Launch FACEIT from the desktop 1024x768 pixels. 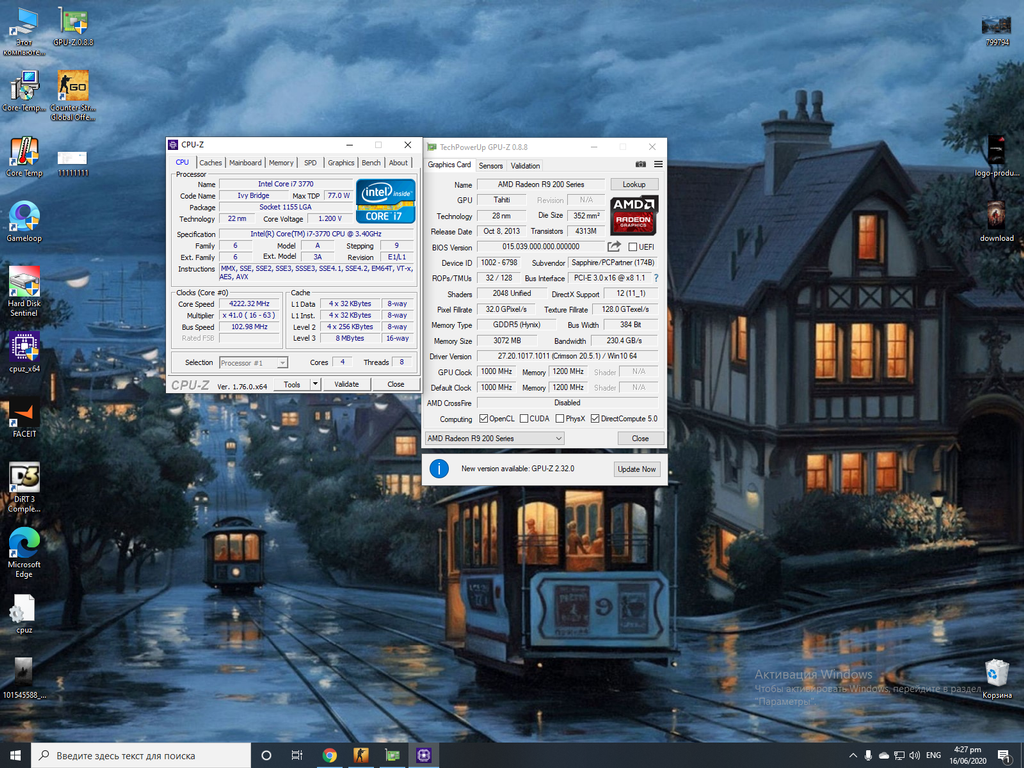pyautogui.click(x=24, y=418)
